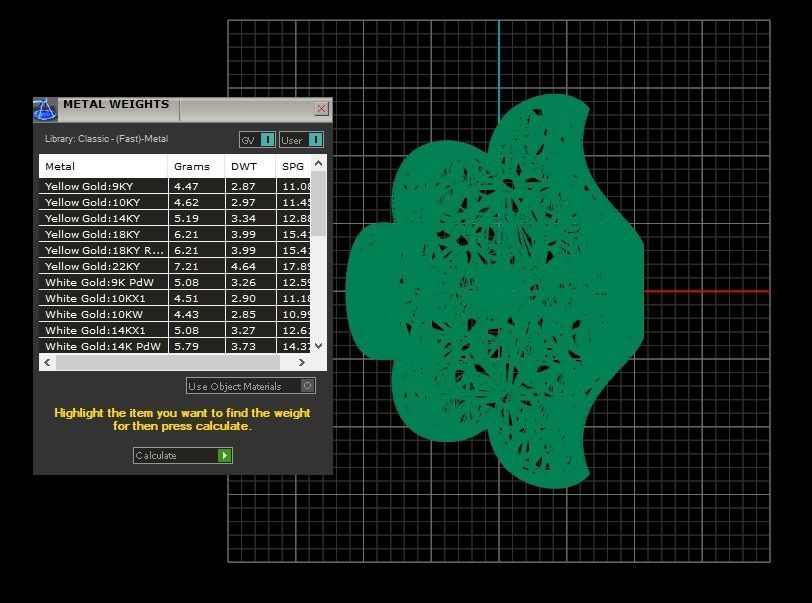Viewport: 812px width, 603px height.
Task: Select the White Gold:10KX1 row
Action: (x=175, y=298)
